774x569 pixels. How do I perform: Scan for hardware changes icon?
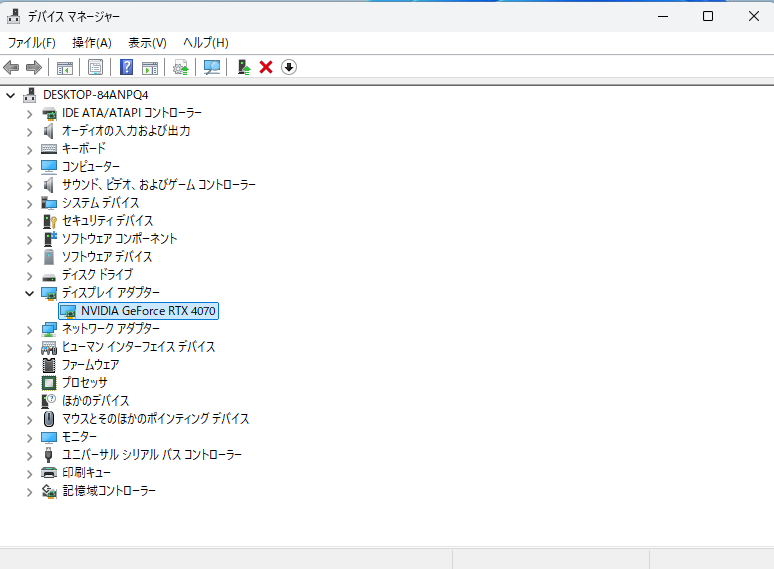(x=212, y=67)
